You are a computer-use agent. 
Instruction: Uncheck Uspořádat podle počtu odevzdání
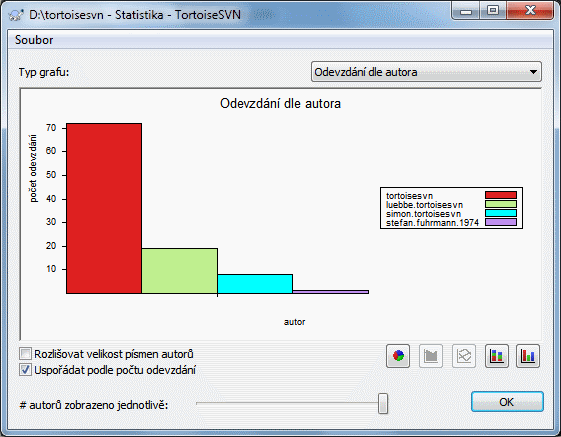(x=25, y=370)
